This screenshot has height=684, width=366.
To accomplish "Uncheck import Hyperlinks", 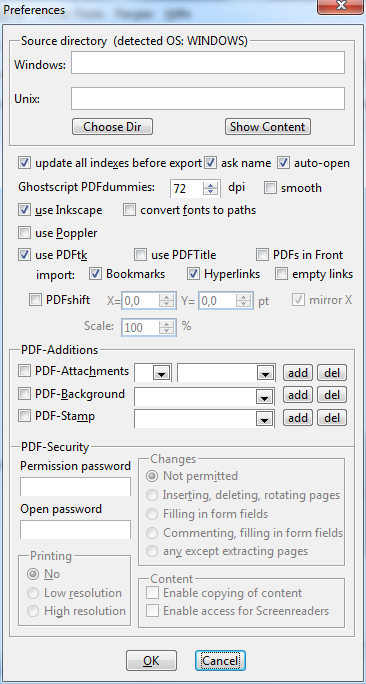I will 193,274.
